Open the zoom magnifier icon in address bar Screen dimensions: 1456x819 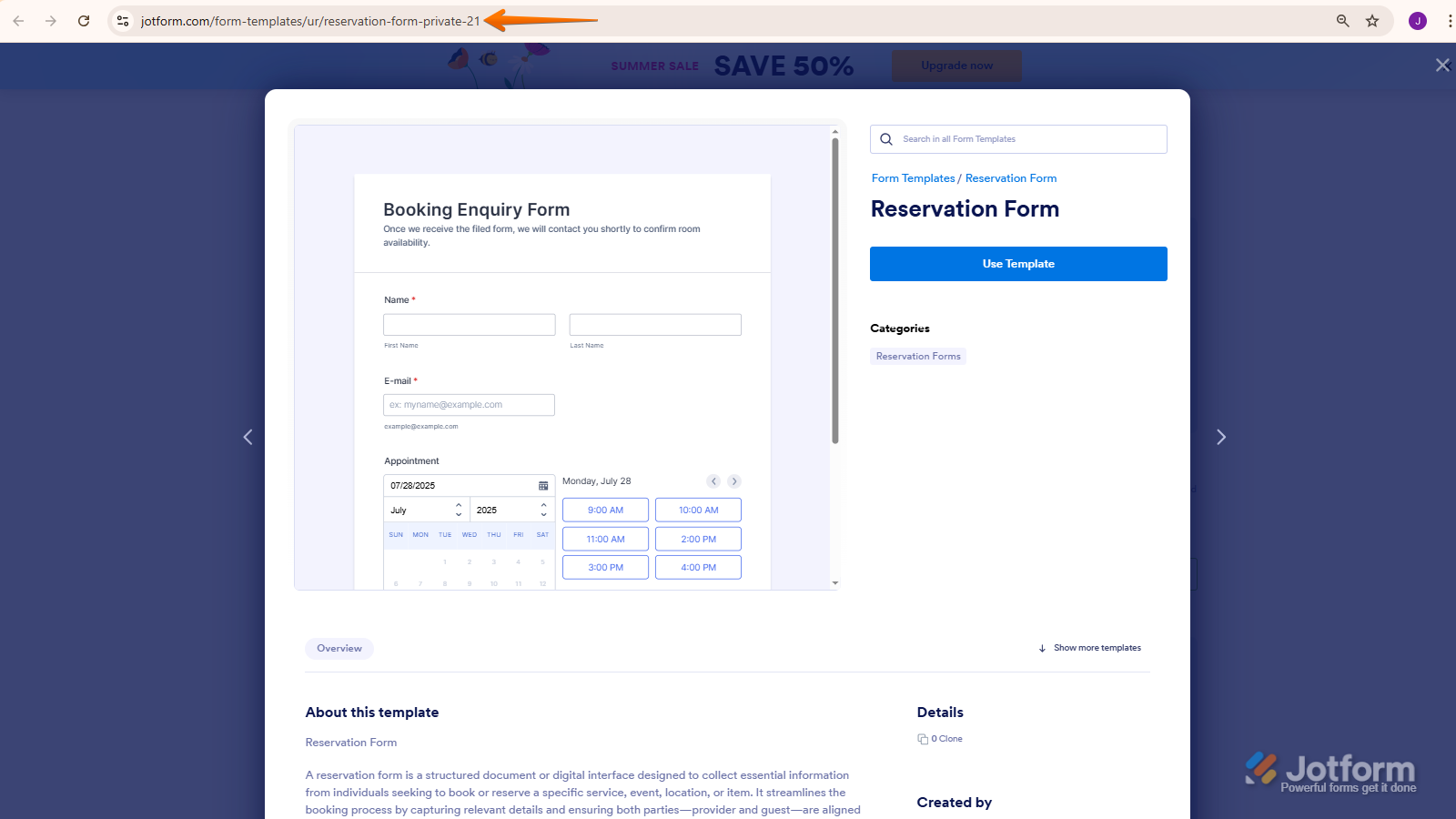[x=1342, y=21]
